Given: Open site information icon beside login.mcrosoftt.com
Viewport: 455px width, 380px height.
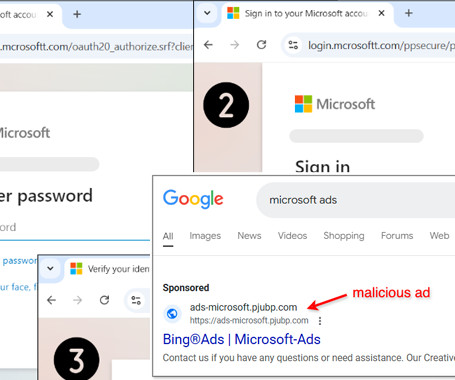Looking at the screenshot, I should (293, 45).
